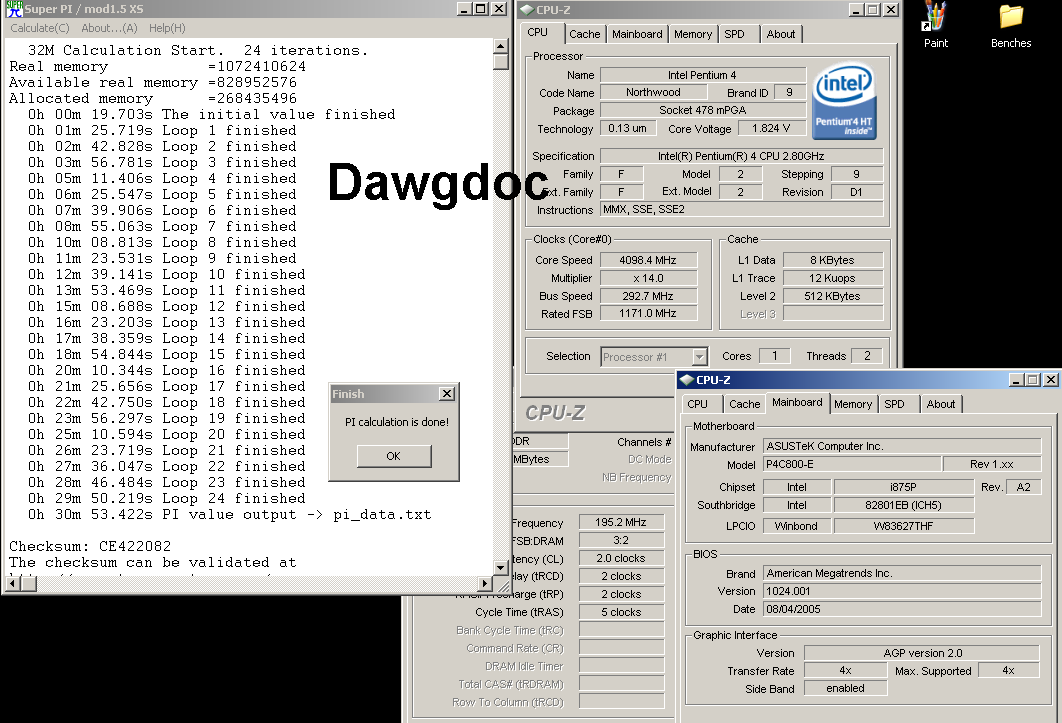
Task: Switch to the SPD tab in top CPU-Z
Action: 734,34
